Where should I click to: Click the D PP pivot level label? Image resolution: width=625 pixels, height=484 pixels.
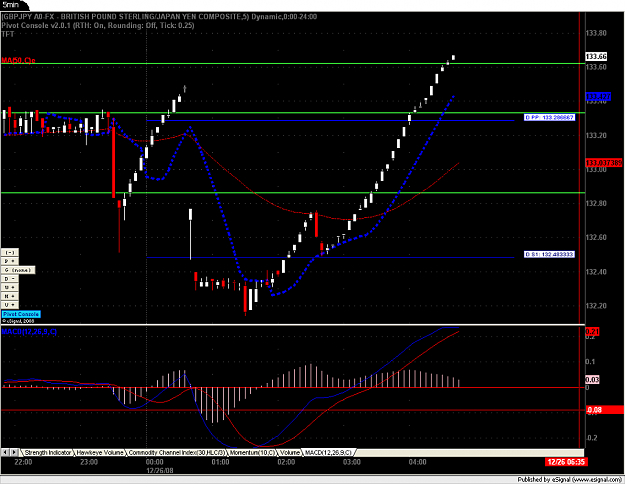(x=549, y=118)
